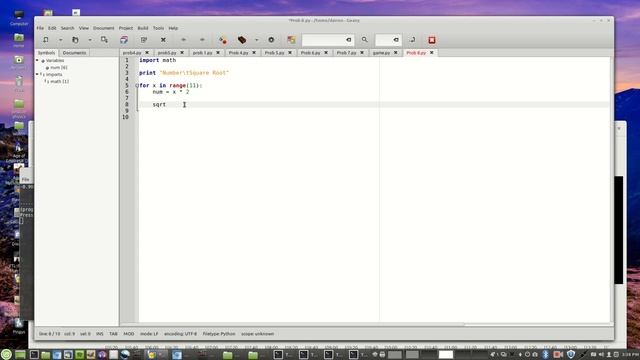Switch to the Prob 4.py editor tab
The height and width of the screenshot is (360, 640).
click(238, 53)
